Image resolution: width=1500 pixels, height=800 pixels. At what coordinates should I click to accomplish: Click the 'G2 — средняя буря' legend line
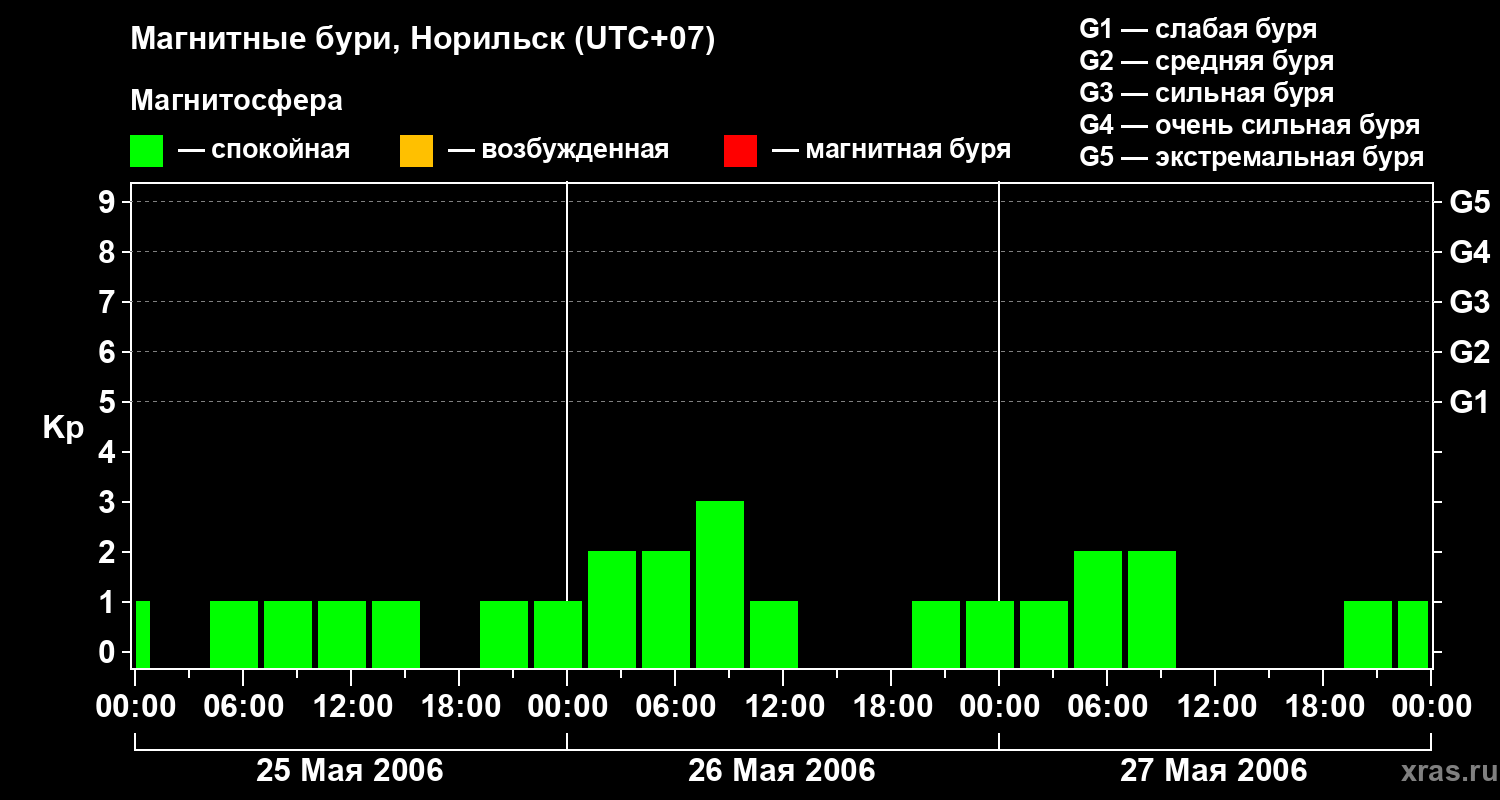pyautogui.click(x=1207, y=61)
